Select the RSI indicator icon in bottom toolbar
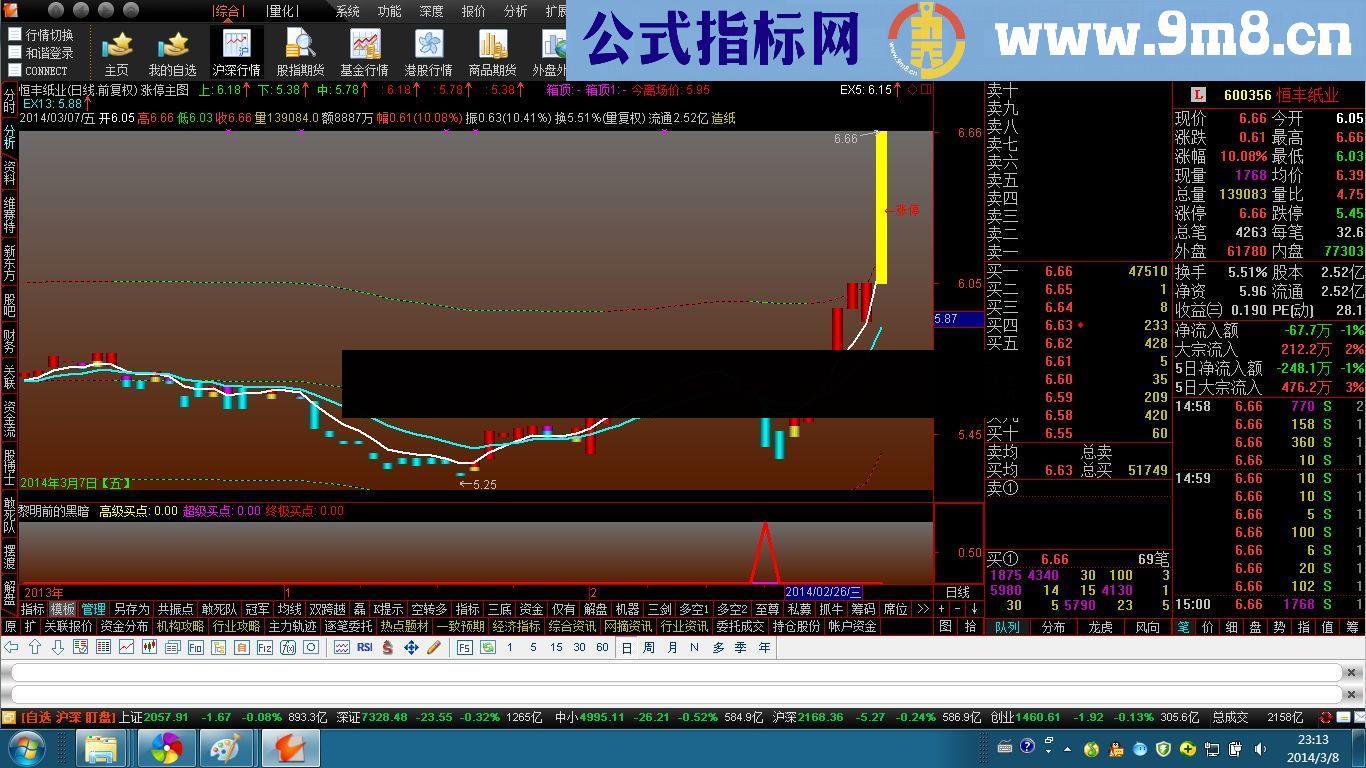This screenshot has height=768, width=1366. (366, 648)
